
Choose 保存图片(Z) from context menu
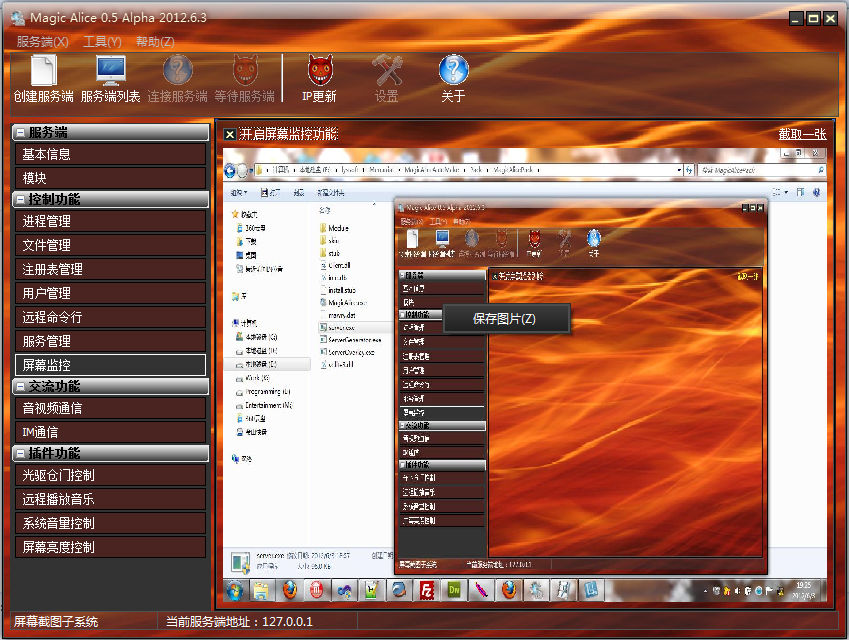pyautogui.click(x=506, y=319)
